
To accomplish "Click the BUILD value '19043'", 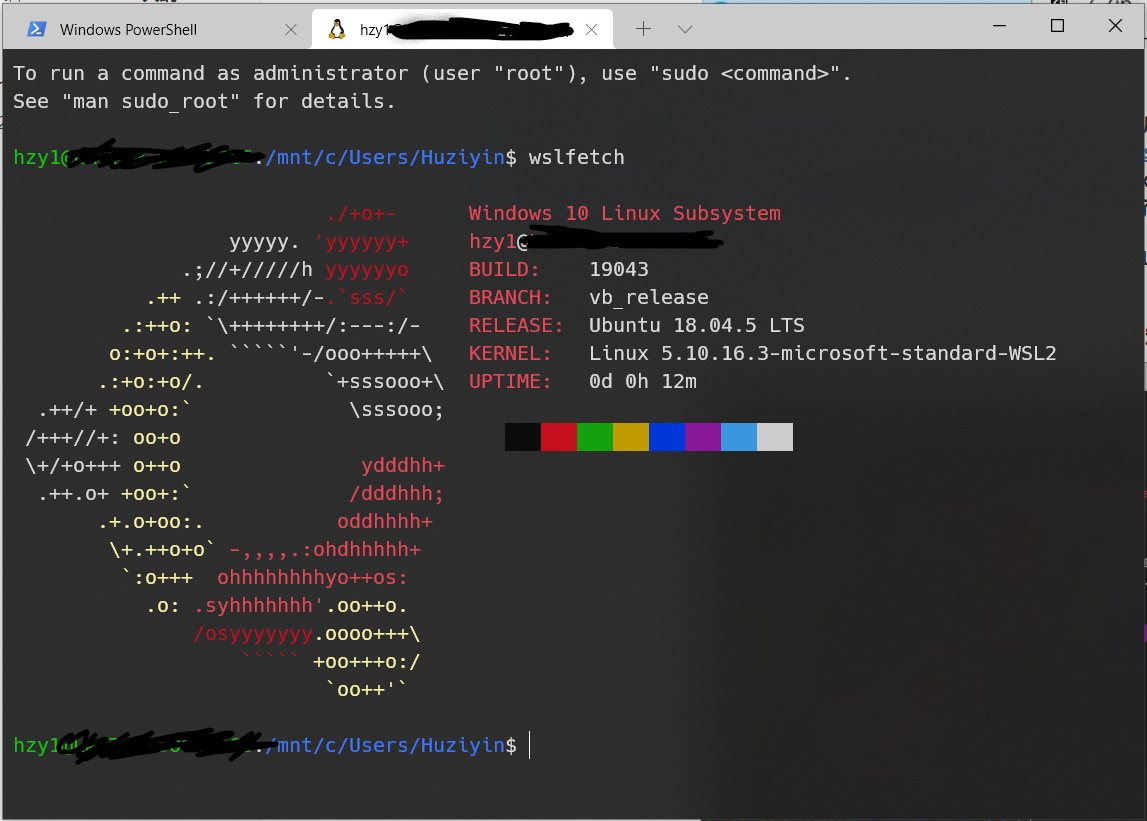I will point(619,269).
